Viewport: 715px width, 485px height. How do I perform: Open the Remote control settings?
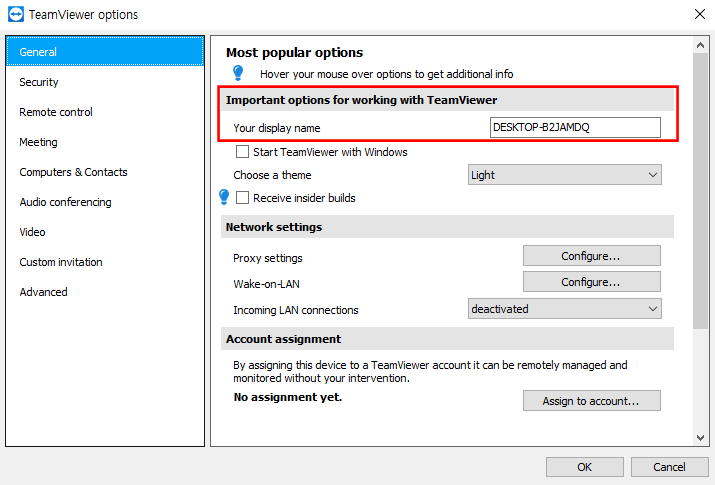[105, 112]
